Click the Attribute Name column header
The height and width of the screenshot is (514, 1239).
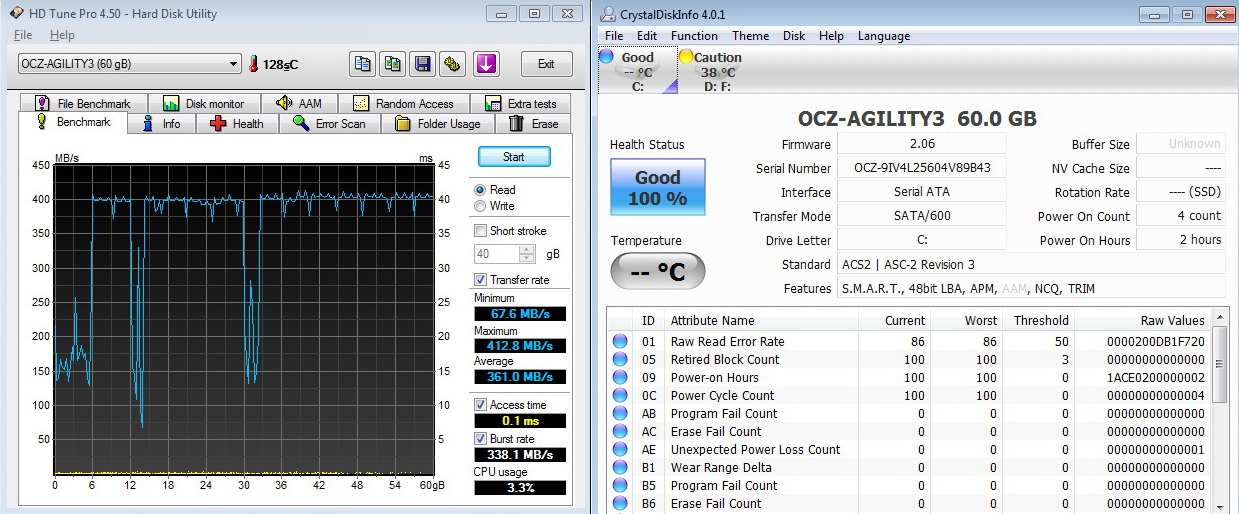click(x=761, y=321)
